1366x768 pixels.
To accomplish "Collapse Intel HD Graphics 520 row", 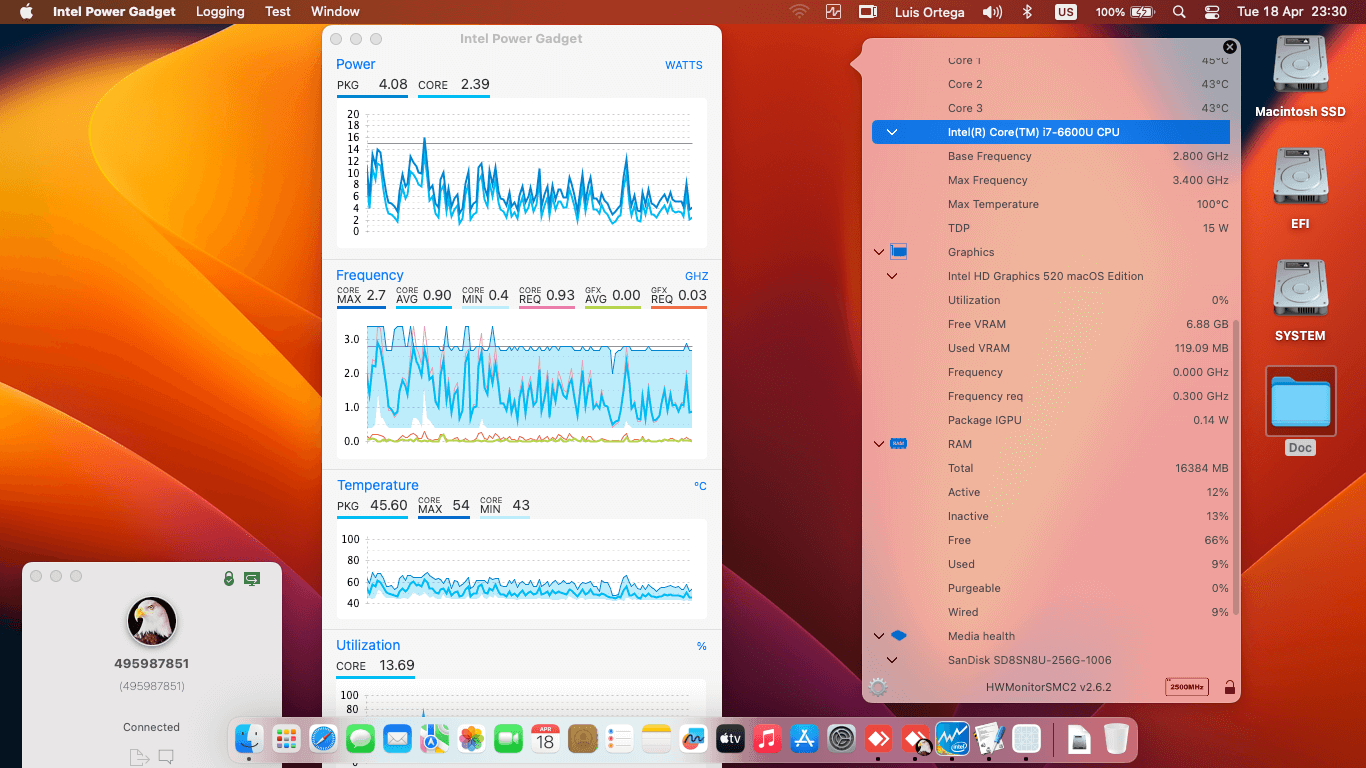I will coord(892,276).
